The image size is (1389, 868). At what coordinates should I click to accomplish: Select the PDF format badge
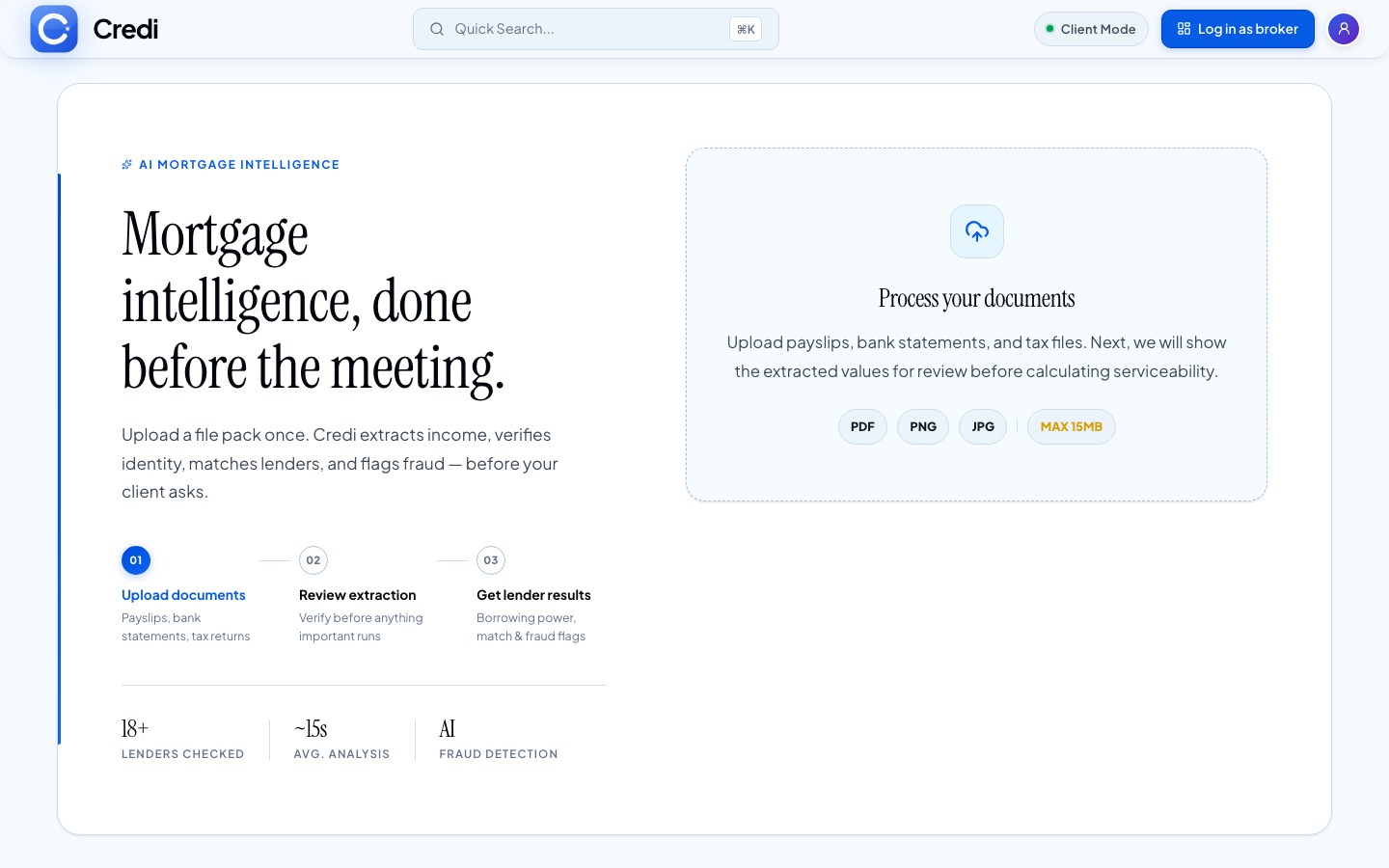(x=862, y=427)
